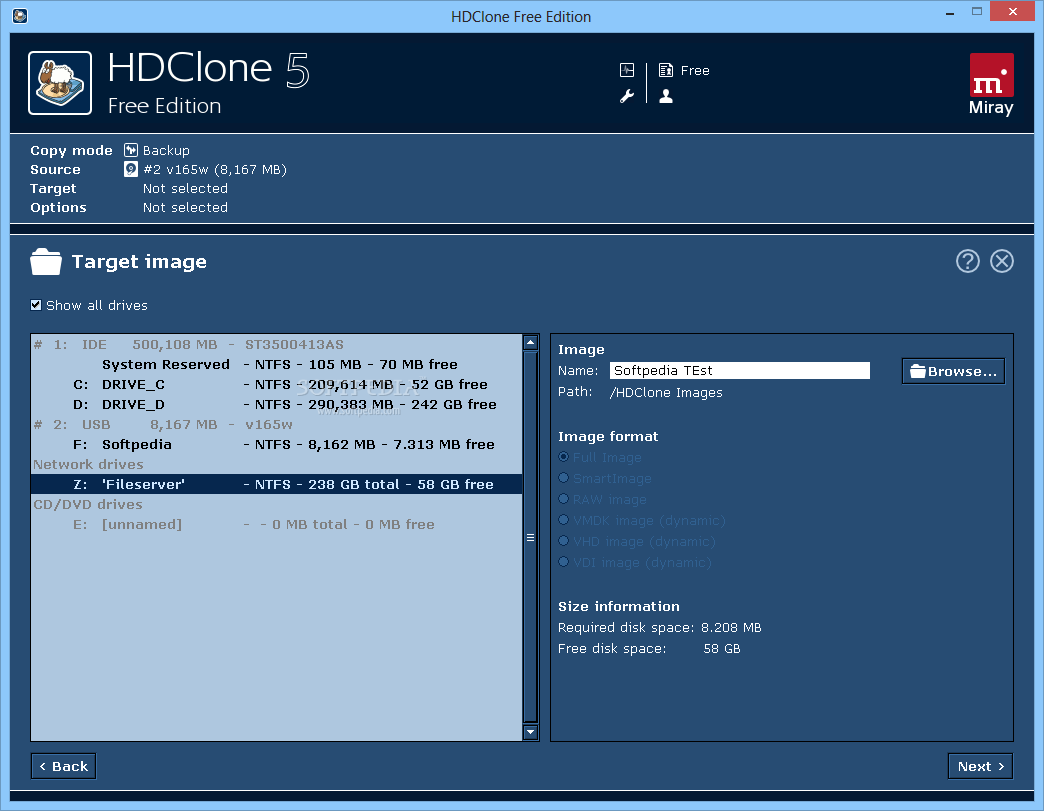Open the system monitor icon in header
The height and width of the screenshot is (811, 1044).
point(627,70)
